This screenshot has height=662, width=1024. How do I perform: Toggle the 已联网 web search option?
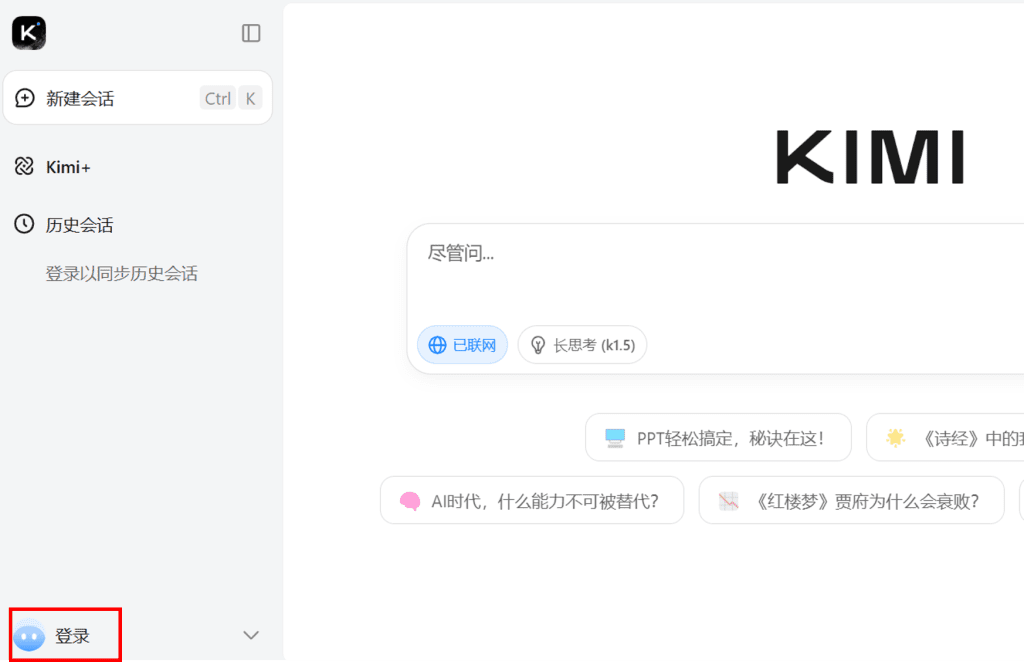pos(462,345)
